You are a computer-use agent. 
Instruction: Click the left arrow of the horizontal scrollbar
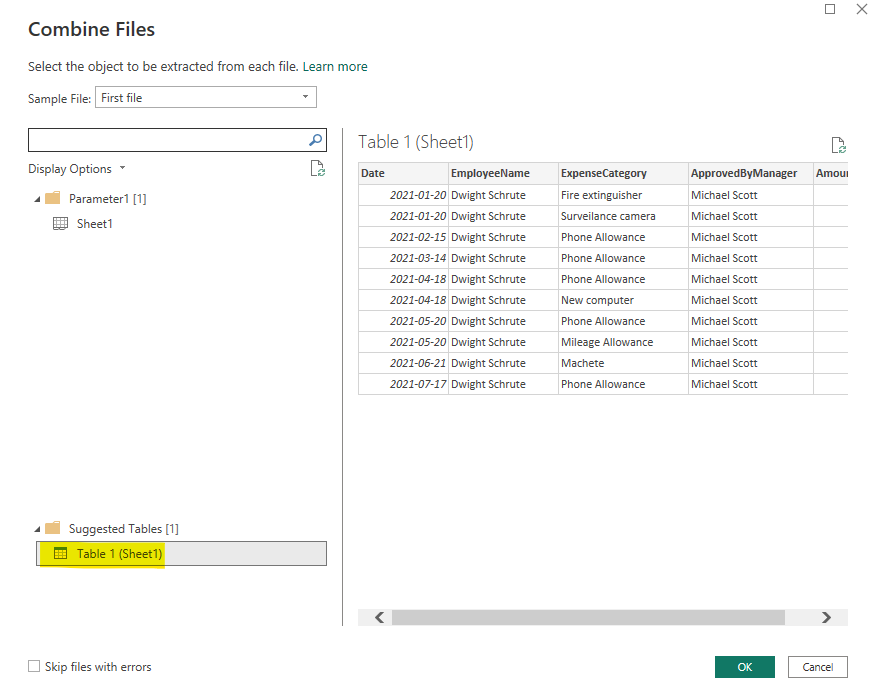(x=379, y=618)
